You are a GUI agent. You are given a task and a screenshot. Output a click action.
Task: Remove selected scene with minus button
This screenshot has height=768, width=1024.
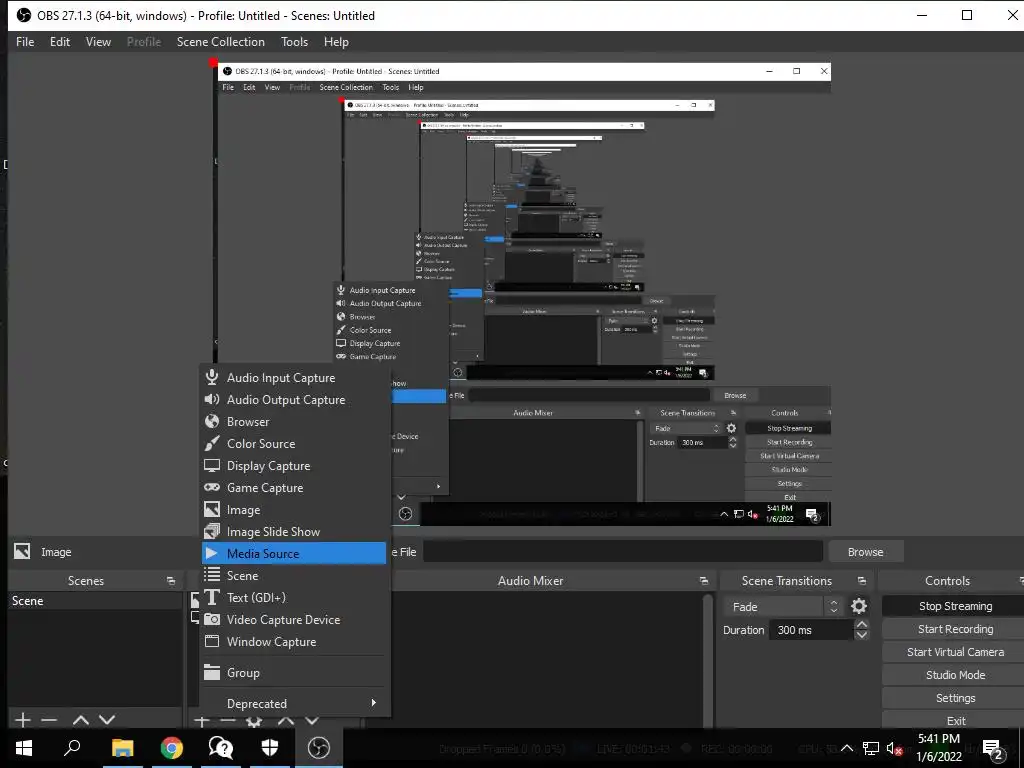pyautogui.click(x=49, y=720)
